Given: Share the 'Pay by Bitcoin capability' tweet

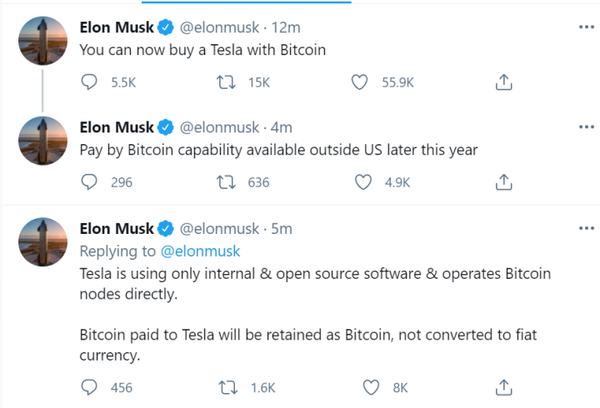Looking at the screenshot, I should coord(504,182).
